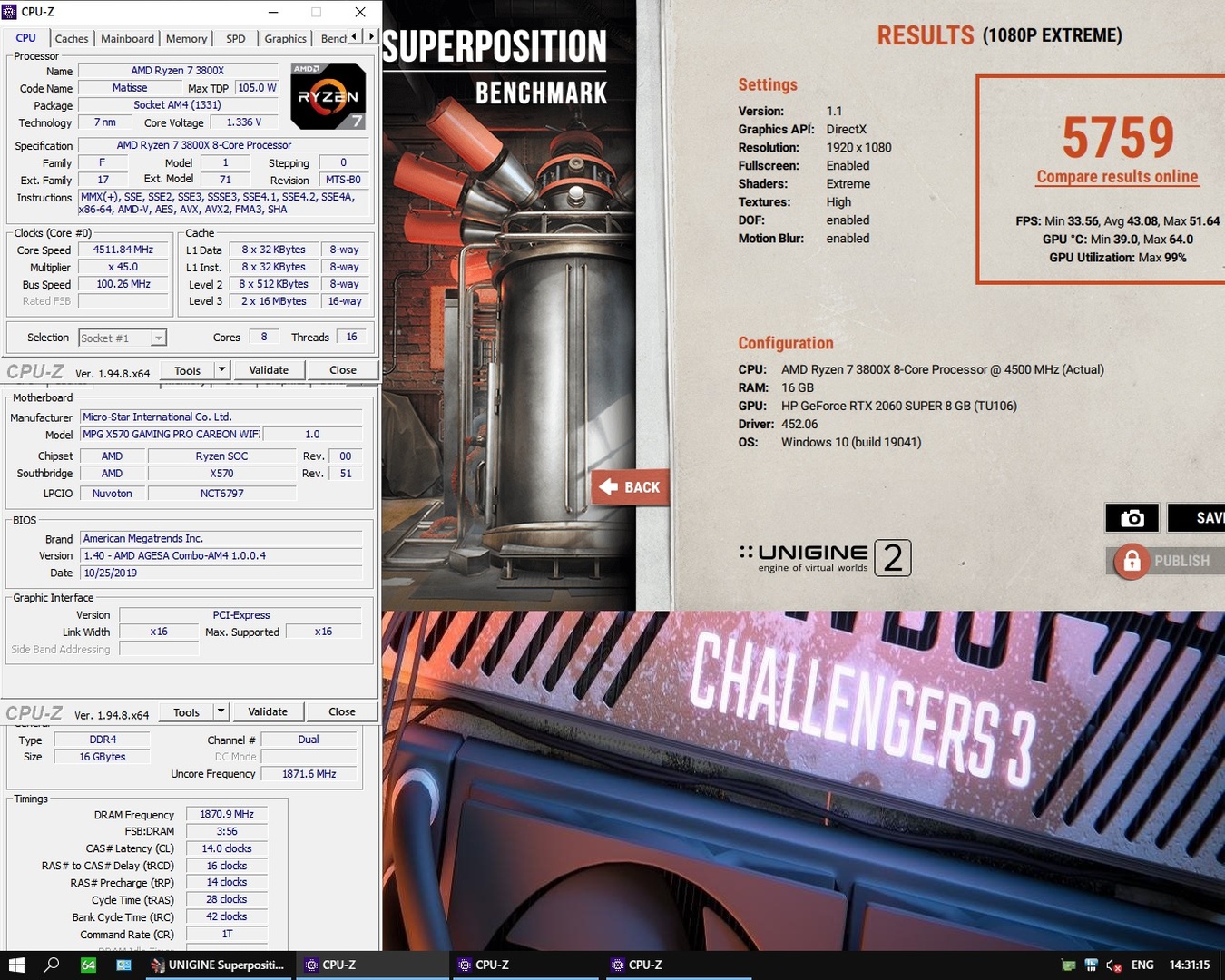
Task: Click the Max TDP value 105.0 W
Action: click(x=257, y=88)
